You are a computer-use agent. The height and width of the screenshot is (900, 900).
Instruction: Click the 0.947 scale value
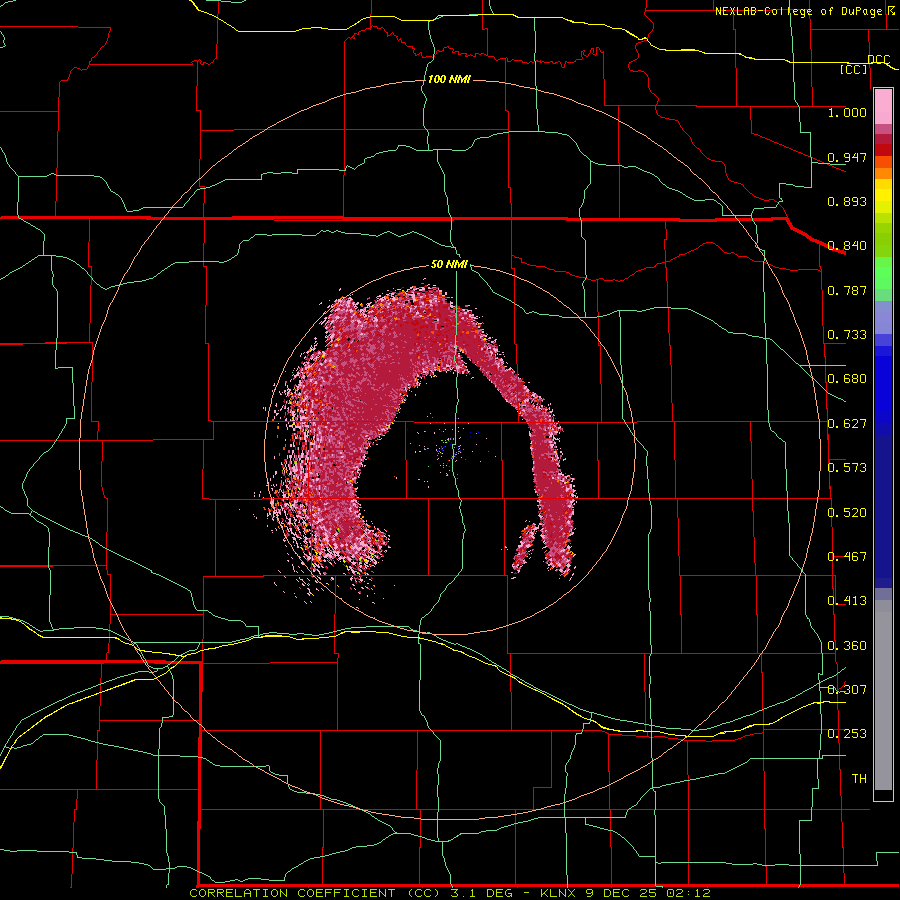pyautogui.click(x=847, y=157)
